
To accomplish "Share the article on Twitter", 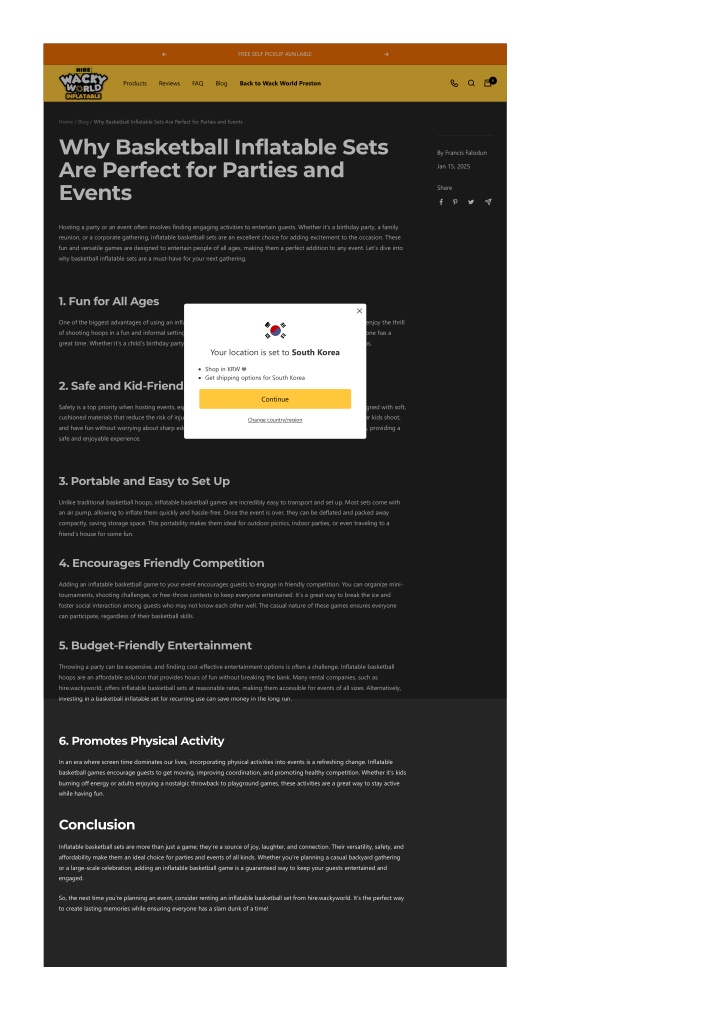I will pos(471,202).
